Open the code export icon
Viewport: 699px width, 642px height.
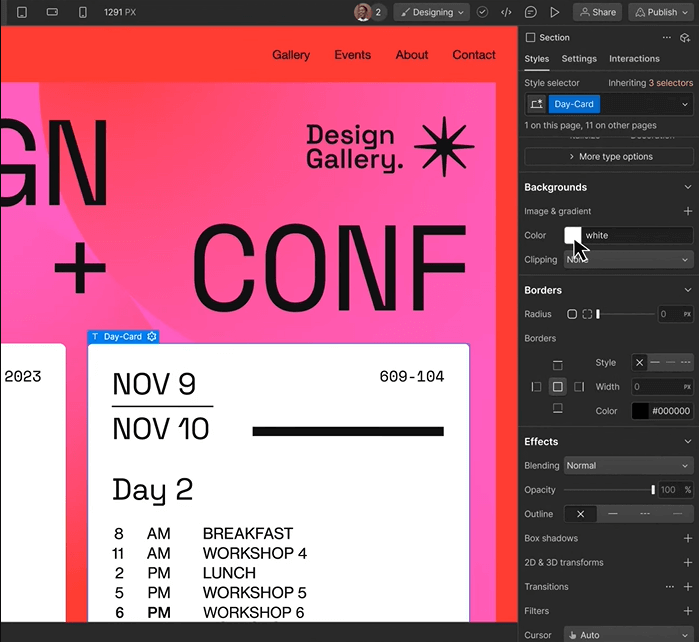[x=506, y=13]
